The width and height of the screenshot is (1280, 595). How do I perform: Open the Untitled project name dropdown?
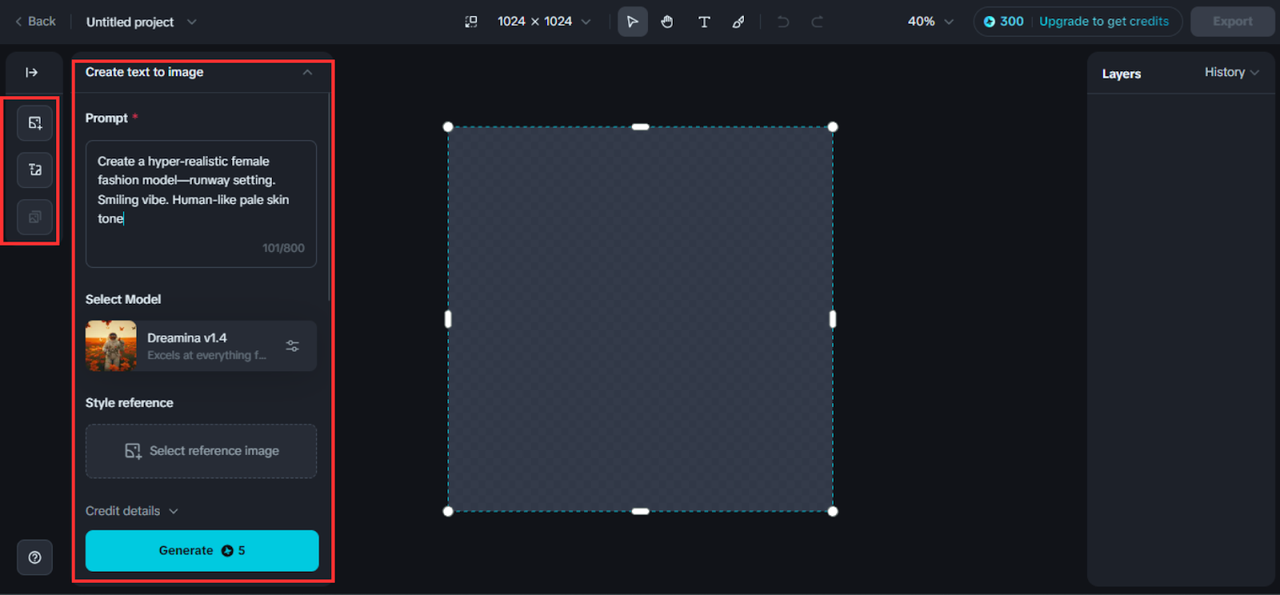click(x=141, y=22)
